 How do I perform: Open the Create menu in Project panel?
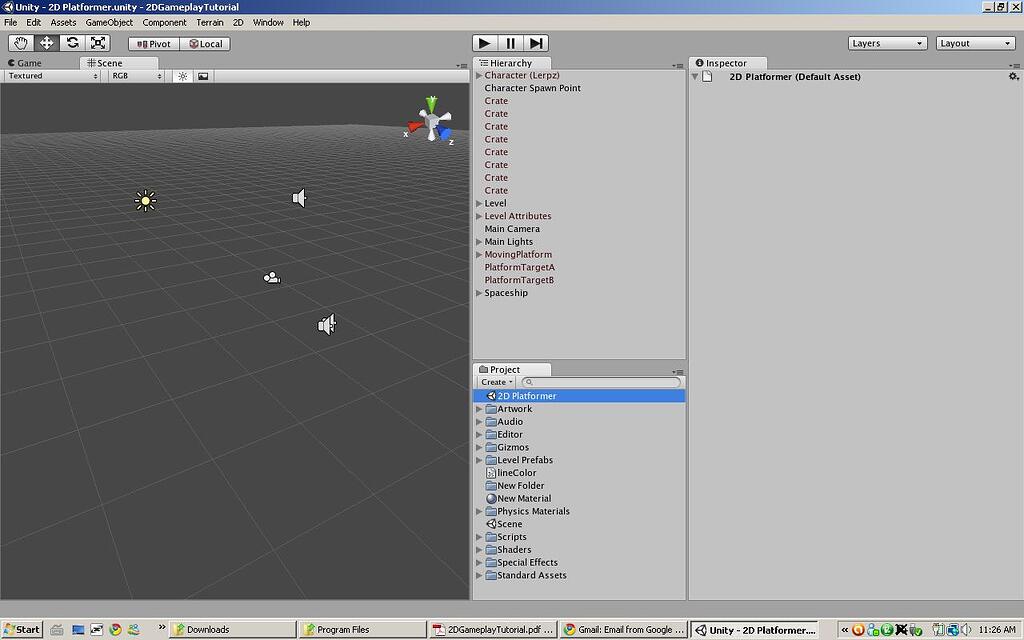click(x=496, y=382)
